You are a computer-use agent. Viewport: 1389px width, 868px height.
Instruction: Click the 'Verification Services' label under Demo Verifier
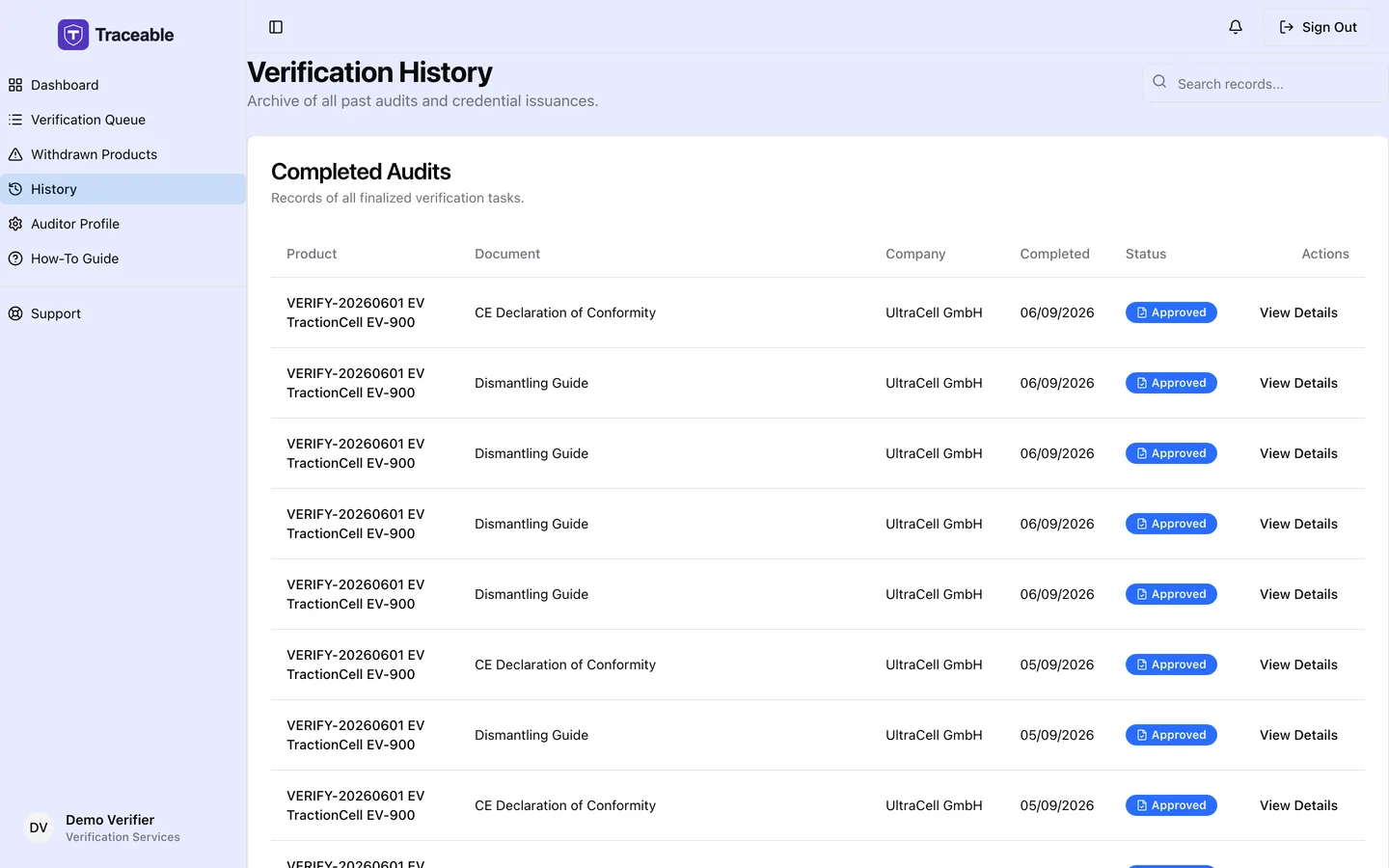coord(123,837)
